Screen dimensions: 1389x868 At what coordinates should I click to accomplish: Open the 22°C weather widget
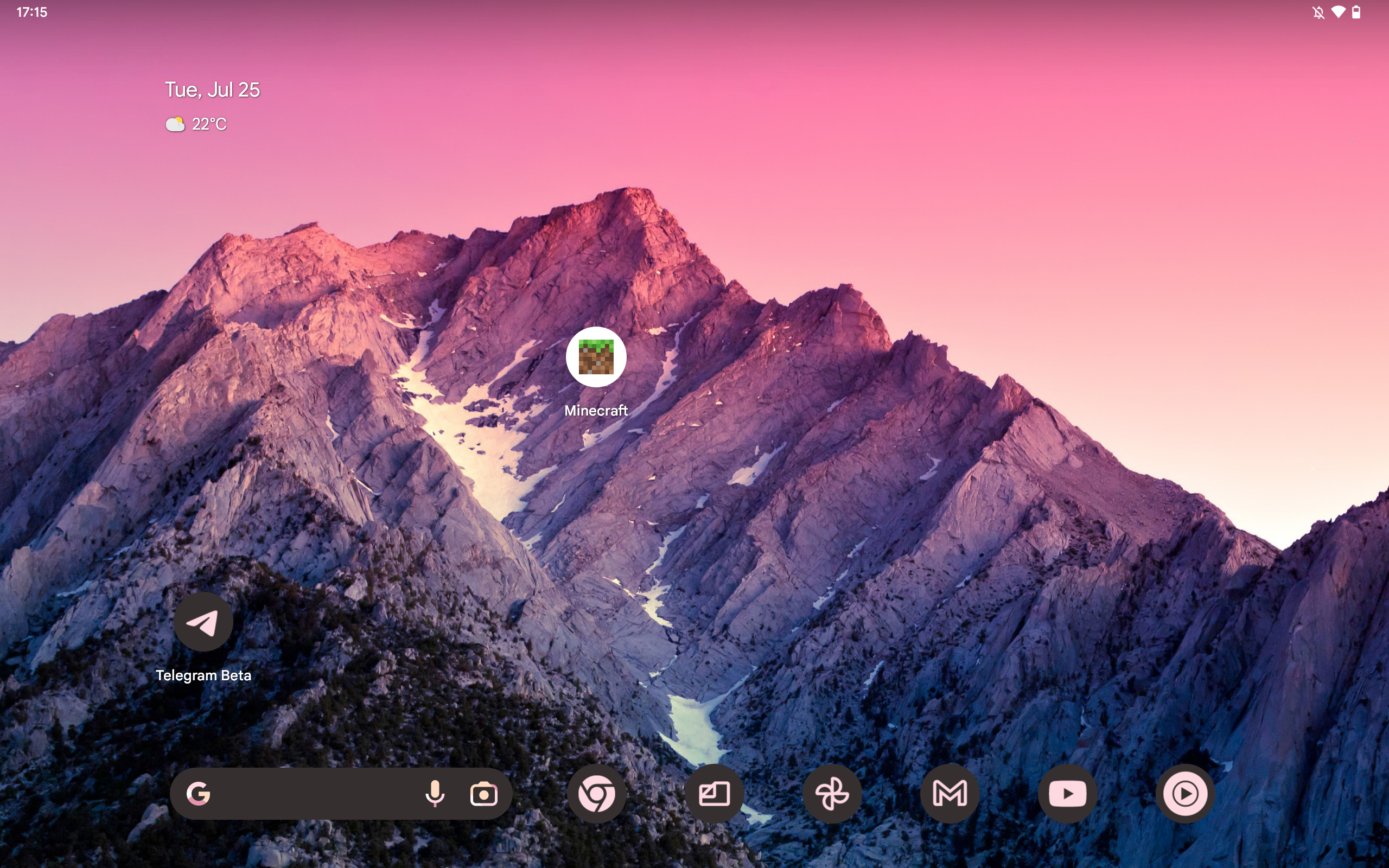196,124
